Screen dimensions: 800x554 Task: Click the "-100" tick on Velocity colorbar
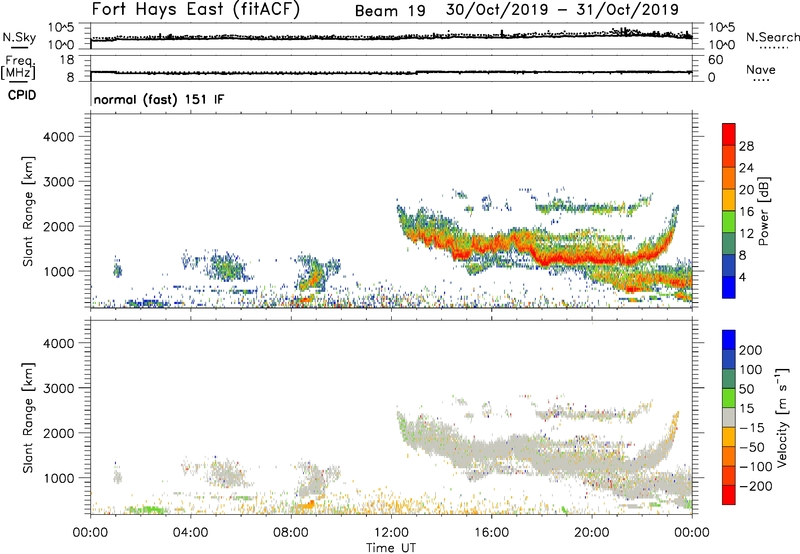(756, 467)
